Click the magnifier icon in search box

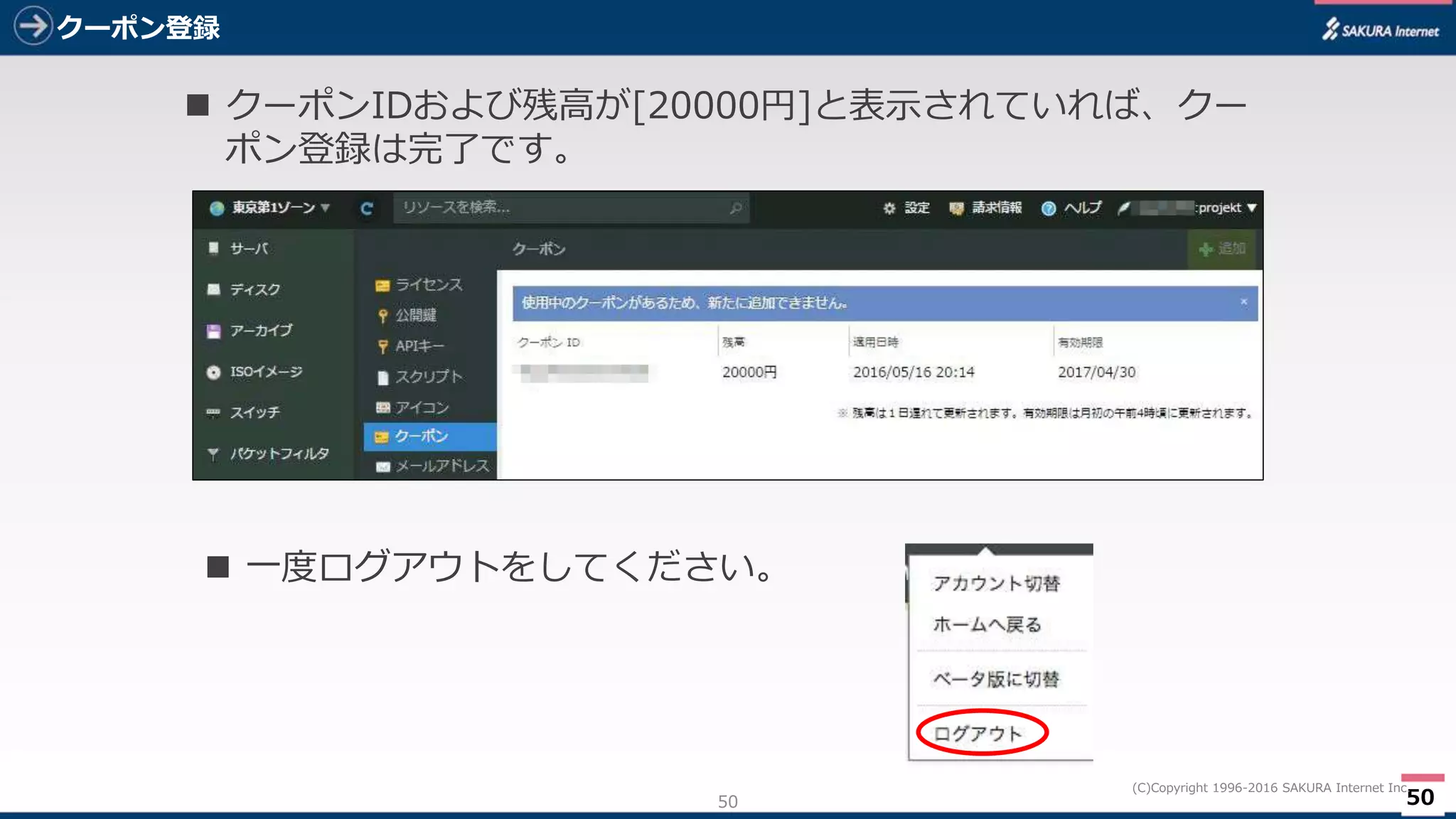tap(736, 208)
